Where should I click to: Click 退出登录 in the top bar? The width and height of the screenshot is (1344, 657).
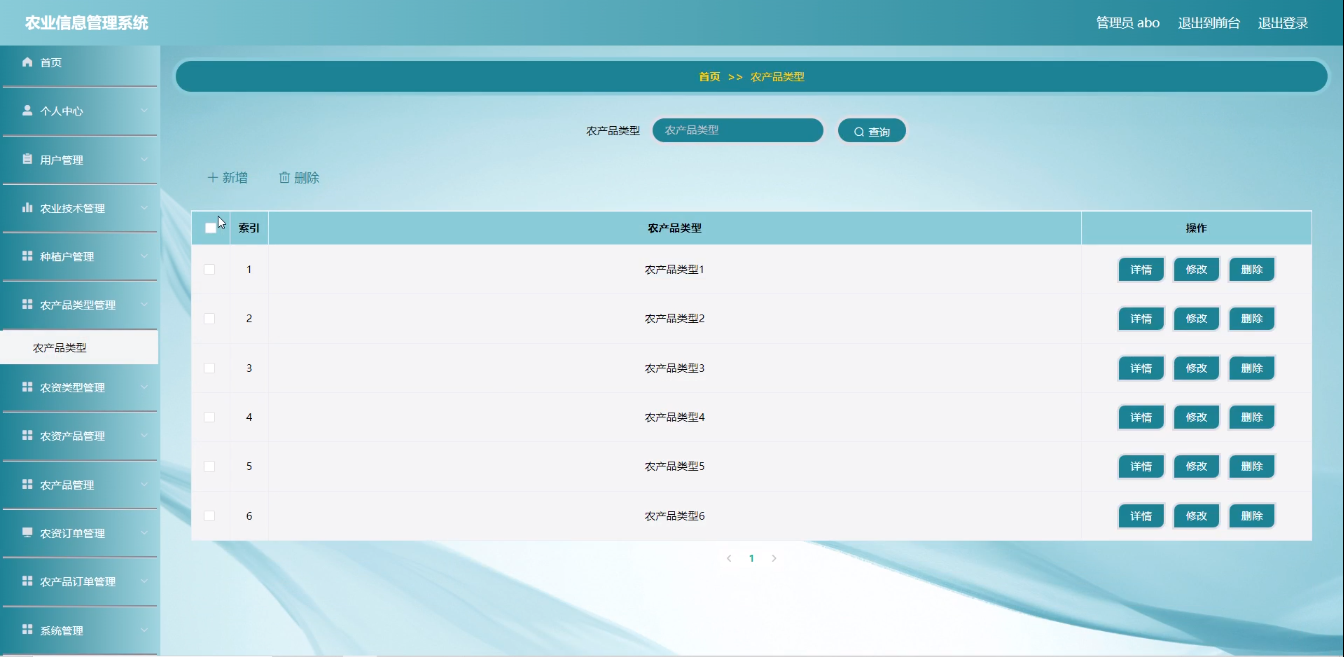click(1283, 23)
